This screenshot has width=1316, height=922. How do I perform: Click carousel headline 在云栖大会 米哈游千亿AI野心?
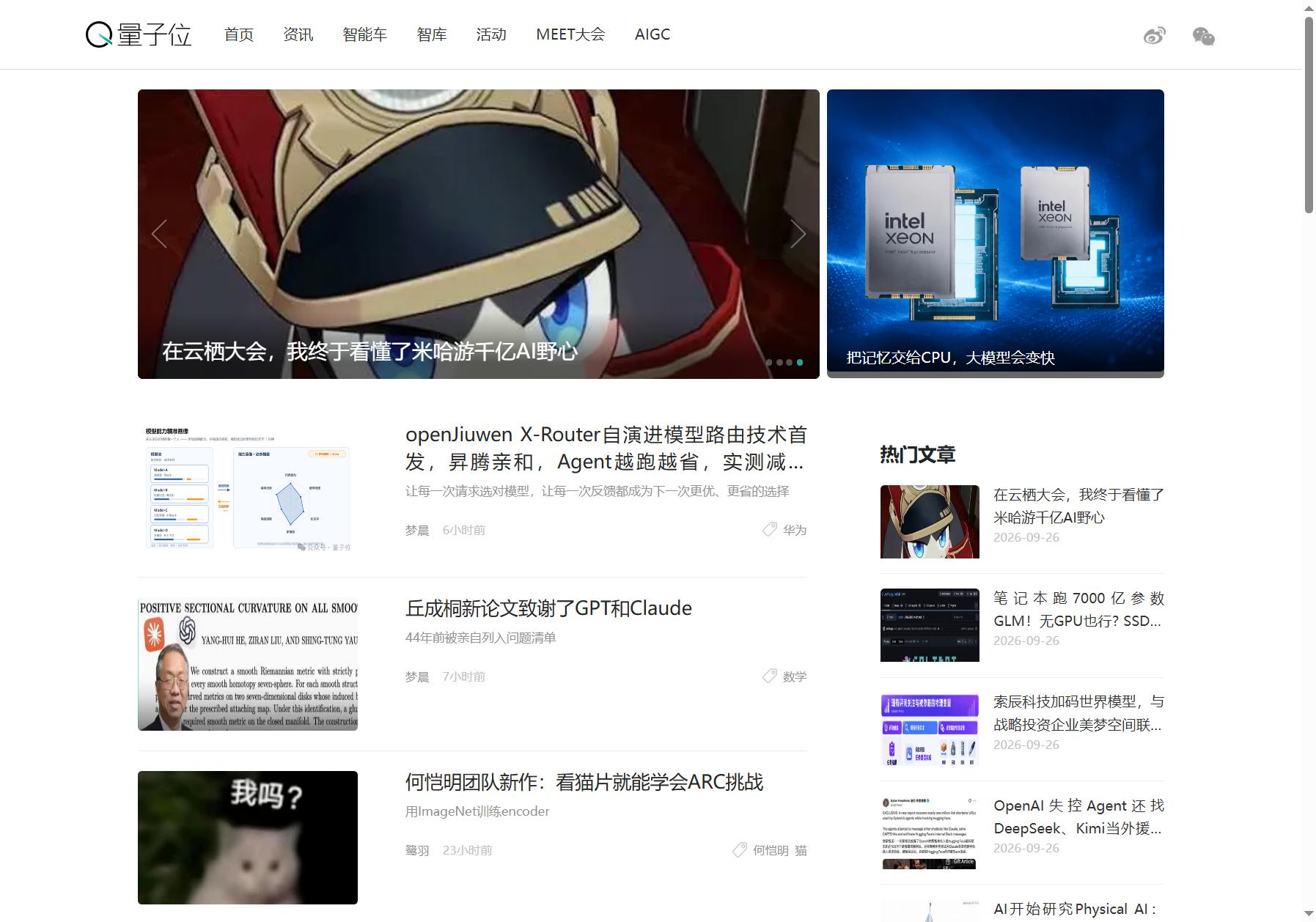point(370,352)
